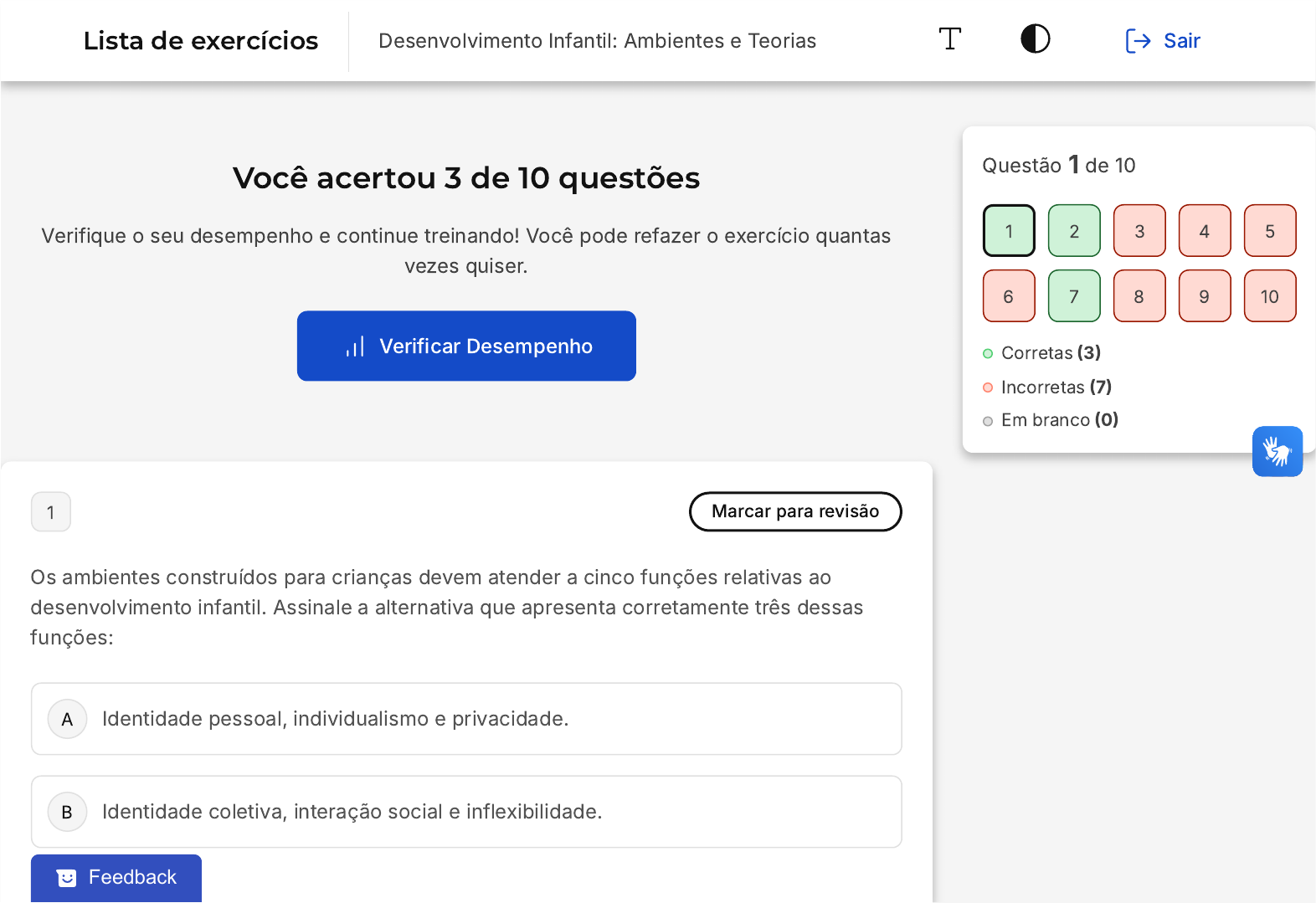Go to question 6 tile
The width and height of the screenshot is (1316, 903).
coord(1009,296)
